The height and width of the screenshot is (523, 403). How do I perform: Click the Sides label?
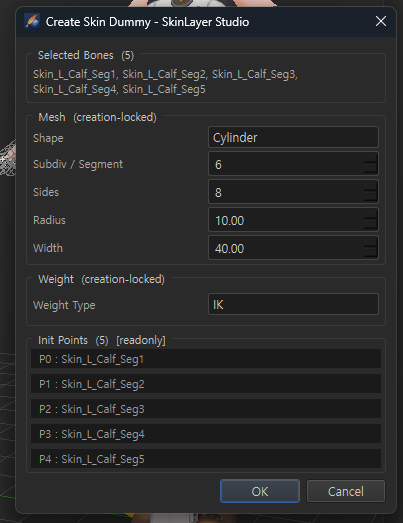tap(46, 192)
